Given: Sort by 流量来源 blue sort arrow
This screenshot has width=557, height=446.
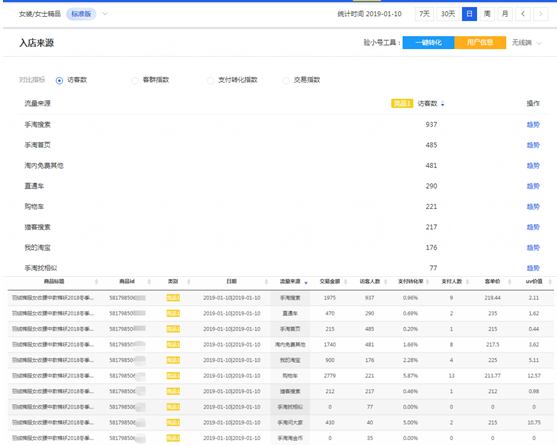Looking at the screenshot, I should 306,282.
